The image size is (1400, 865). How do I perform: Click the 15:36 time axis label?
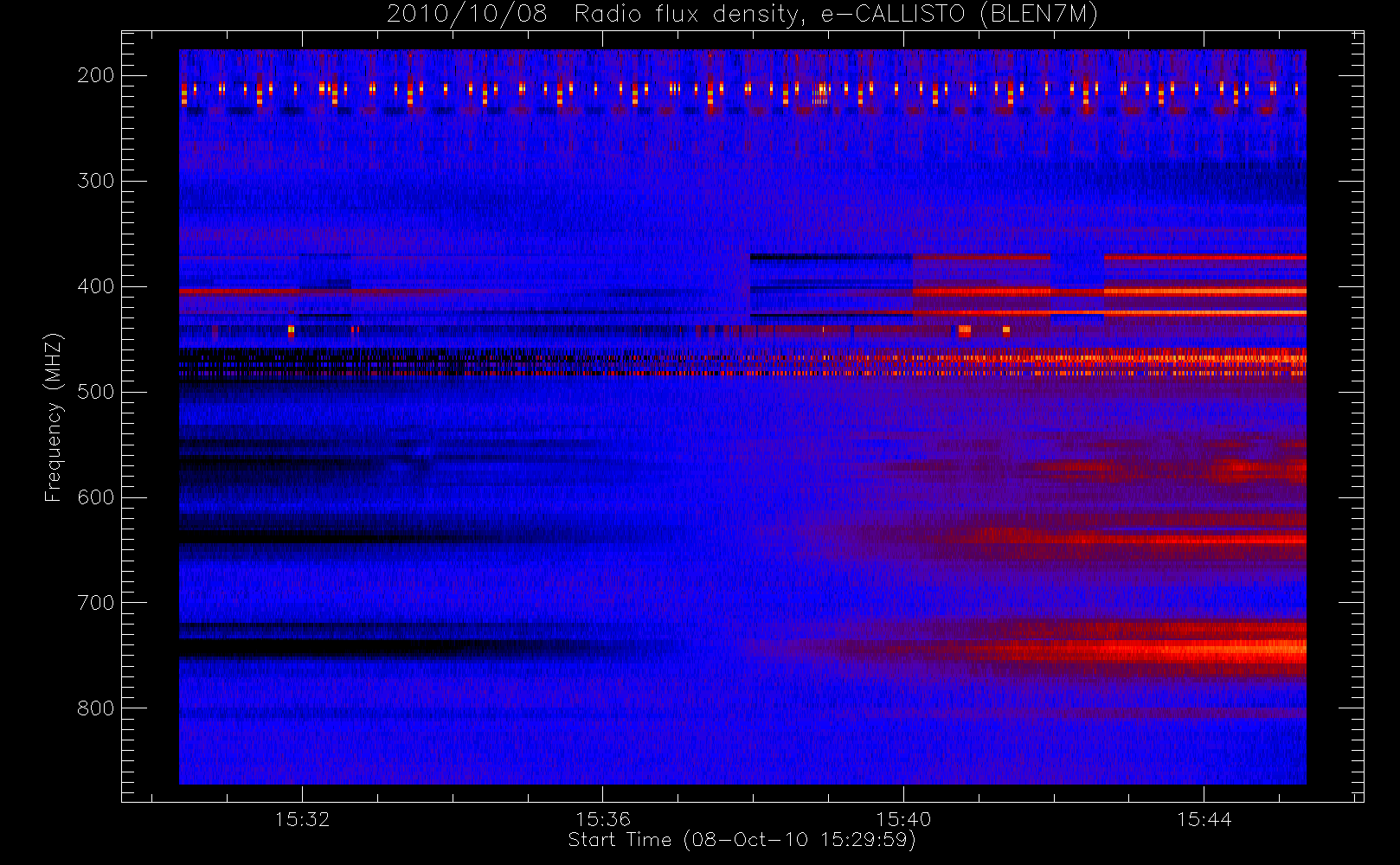coord(603,819)
